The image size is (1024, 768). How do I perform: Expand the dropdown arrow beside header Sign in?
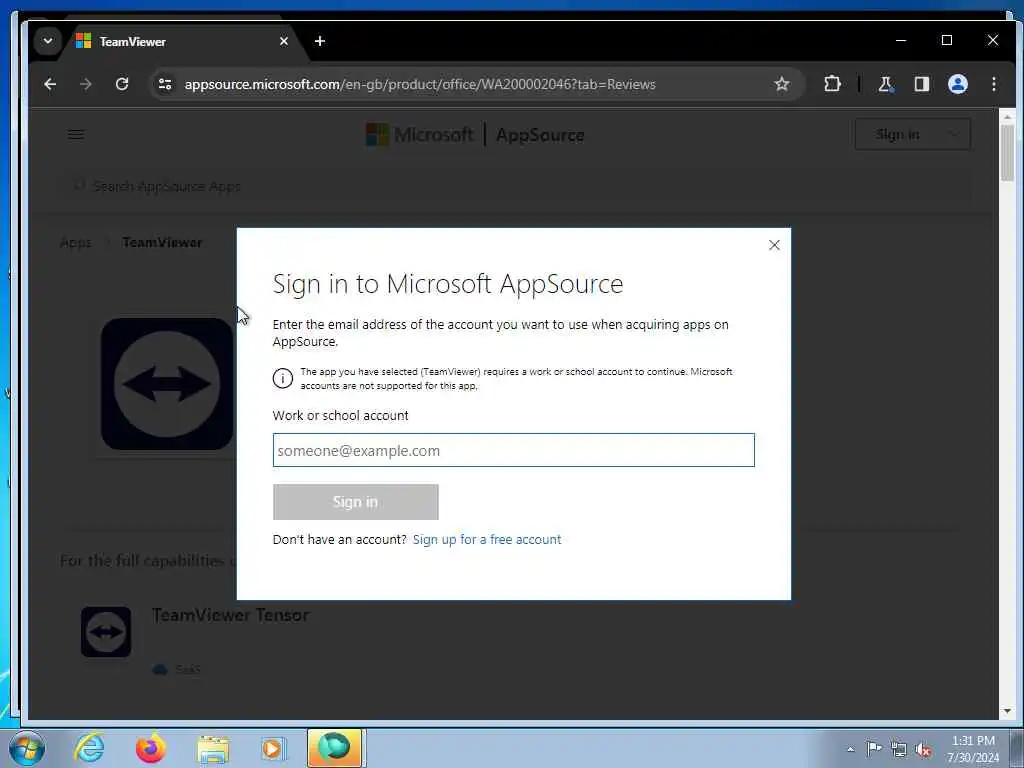tap(954, 135)
